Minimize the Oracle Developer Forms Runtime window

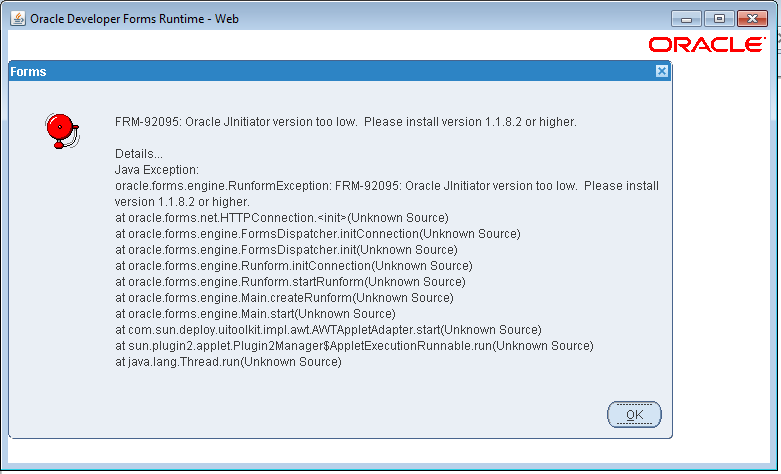[x=686, y=19]
